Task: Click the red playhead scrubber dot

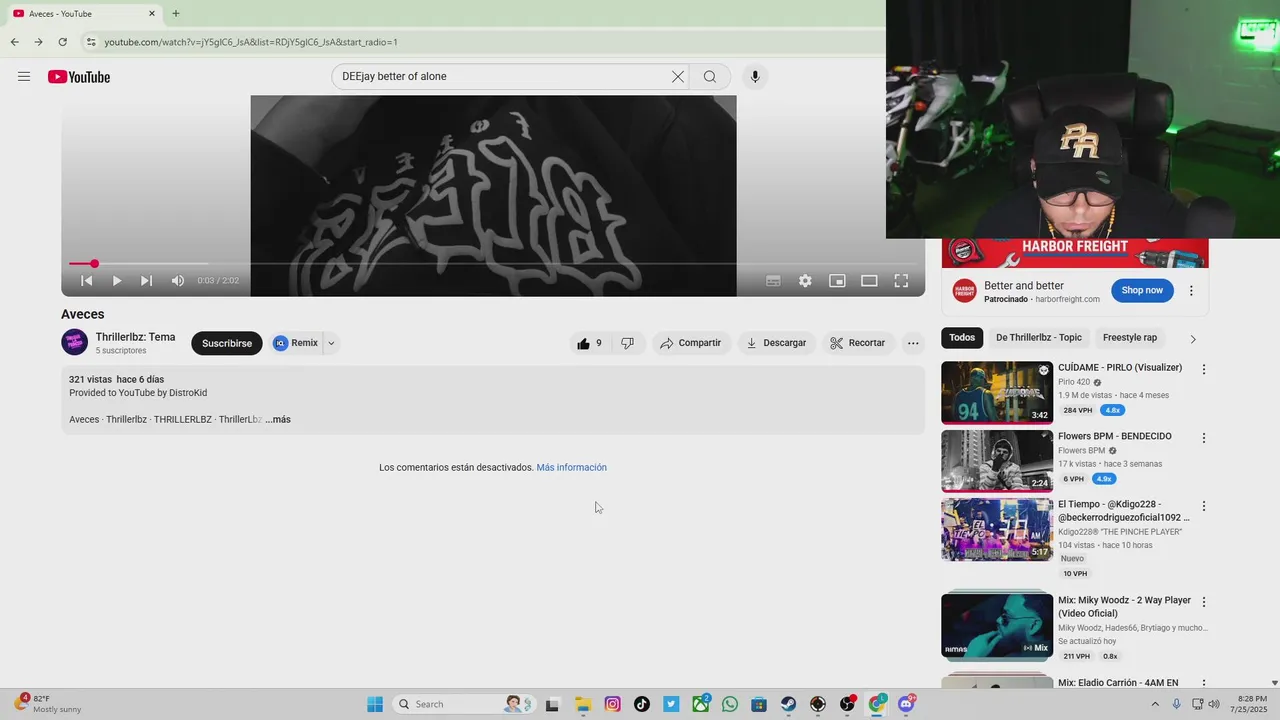Action: click(x=94, y=264)
